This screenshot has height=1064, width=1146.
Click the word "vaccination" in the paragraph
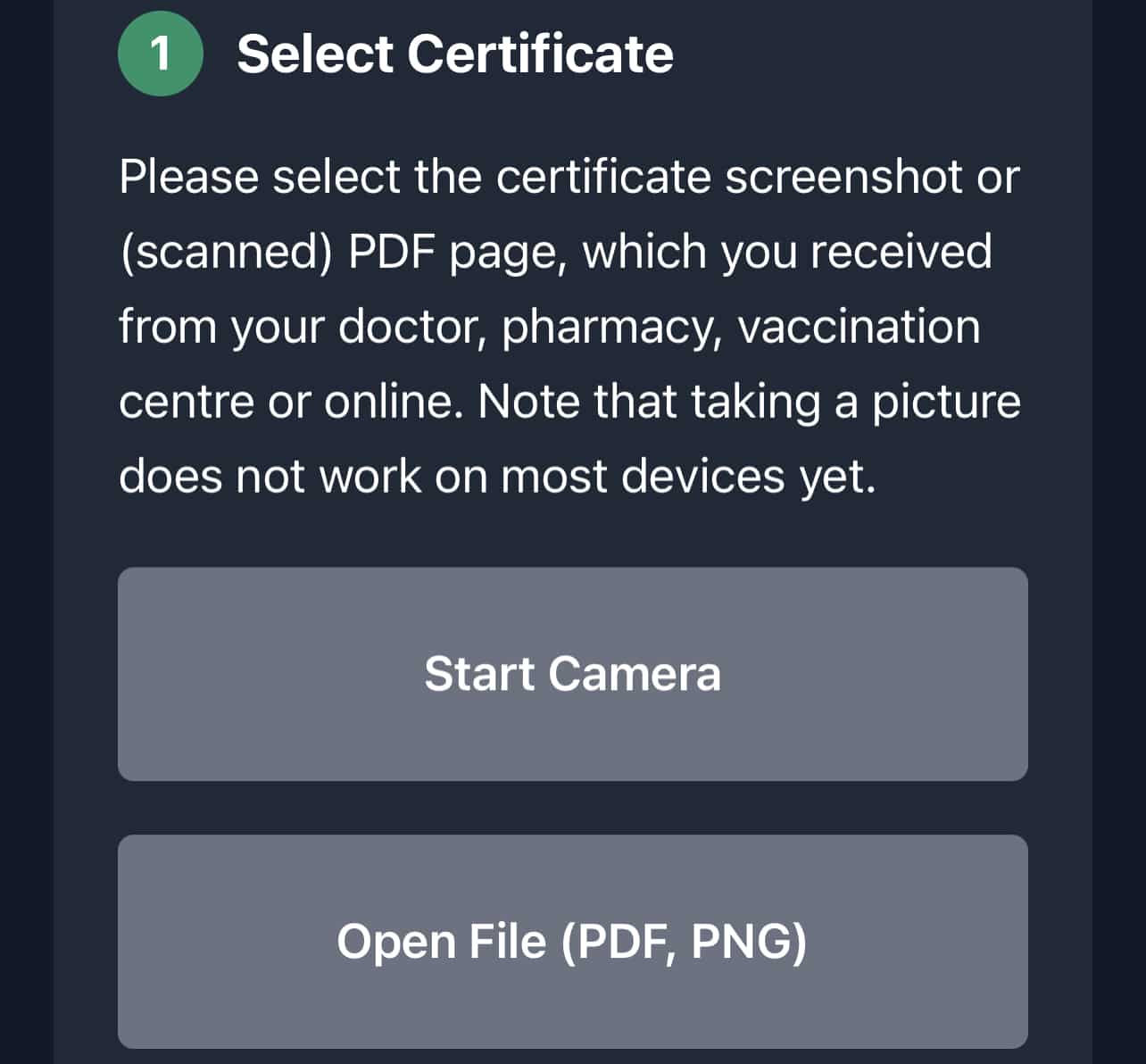coord(859,327)
